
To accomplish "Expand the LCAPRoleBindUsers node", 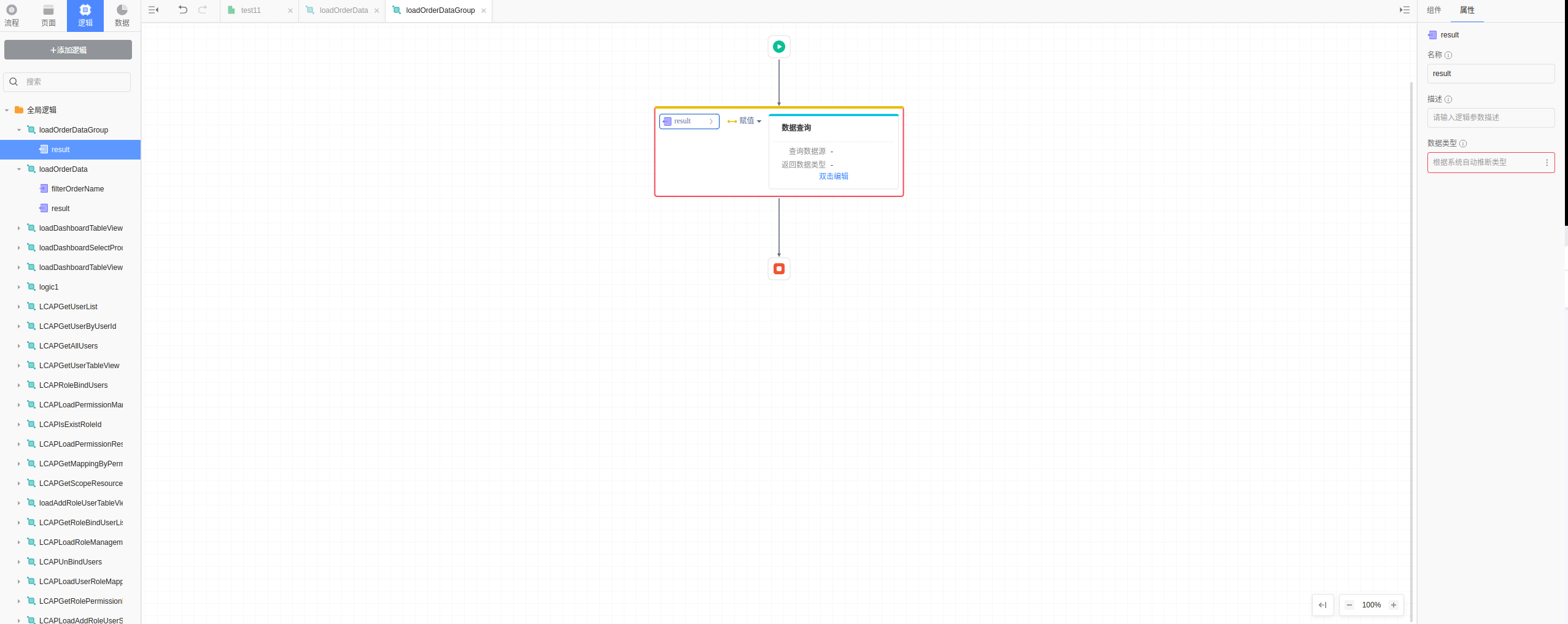I will [x=19, y=385].
